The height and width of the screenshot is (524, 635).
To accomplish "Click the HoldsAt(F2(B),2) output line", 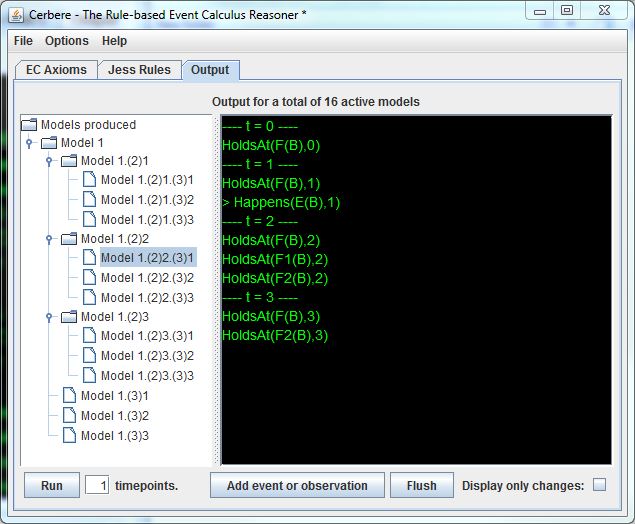I will coord(275,278).
